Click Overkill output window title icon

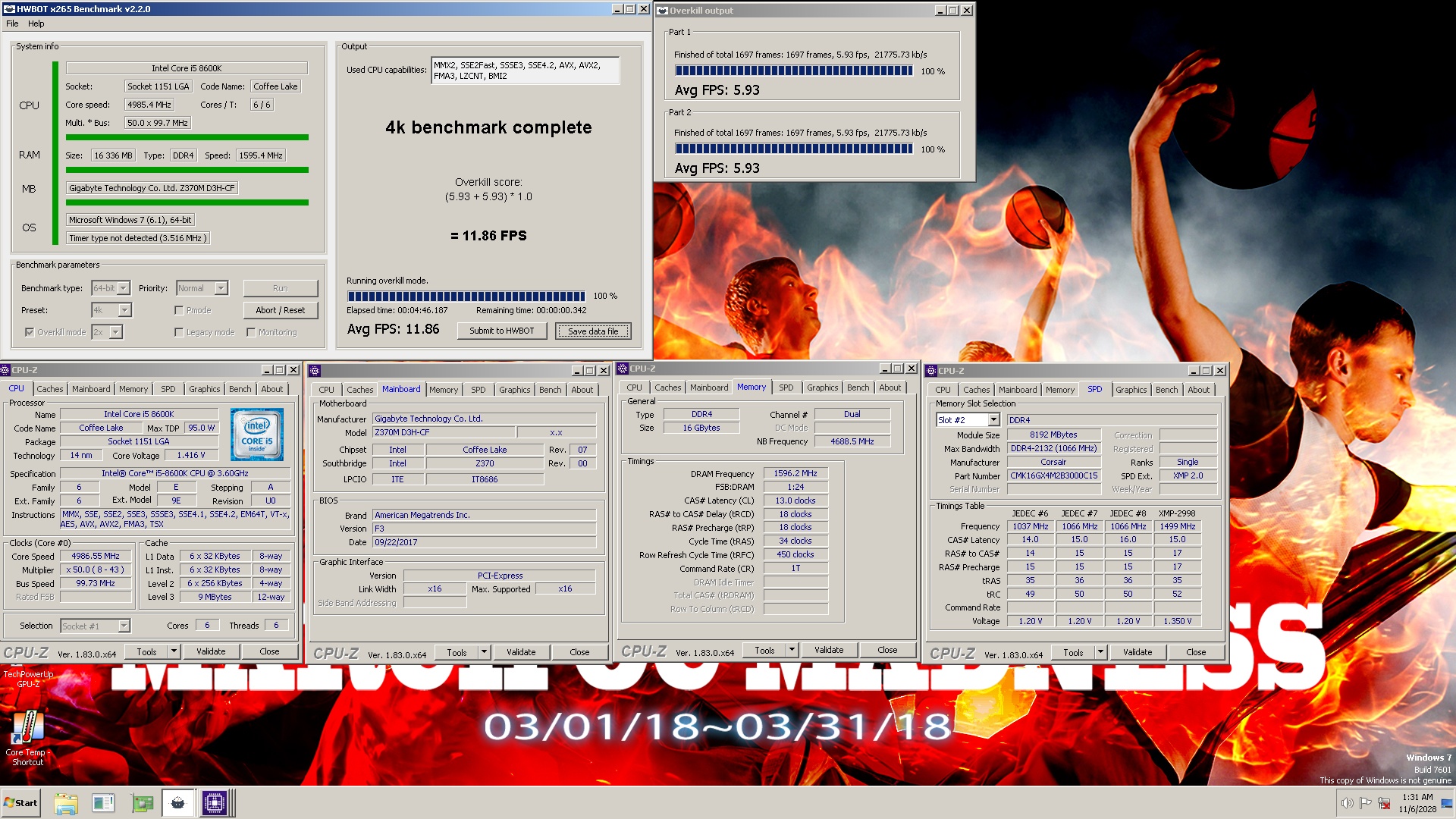[662, 11]
